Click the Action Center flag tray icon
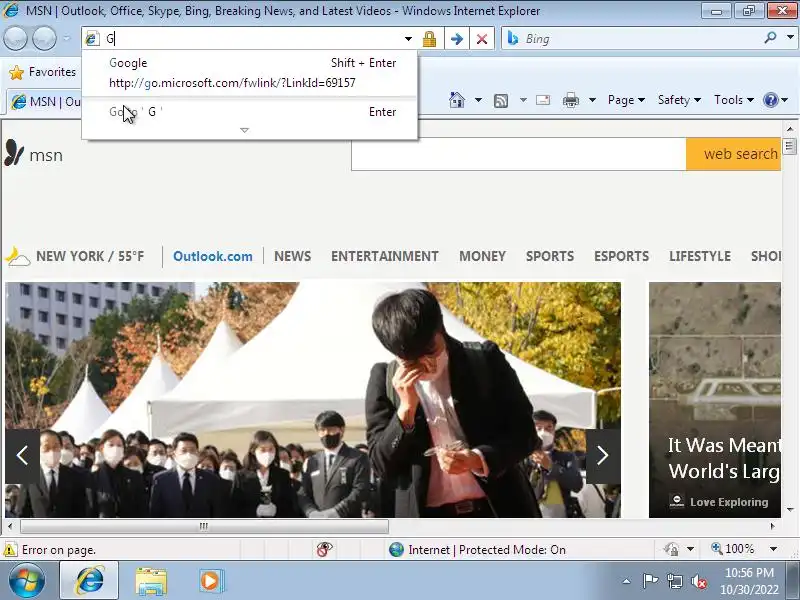The height and width of the screenshot is (600, 800). point(650,581)
